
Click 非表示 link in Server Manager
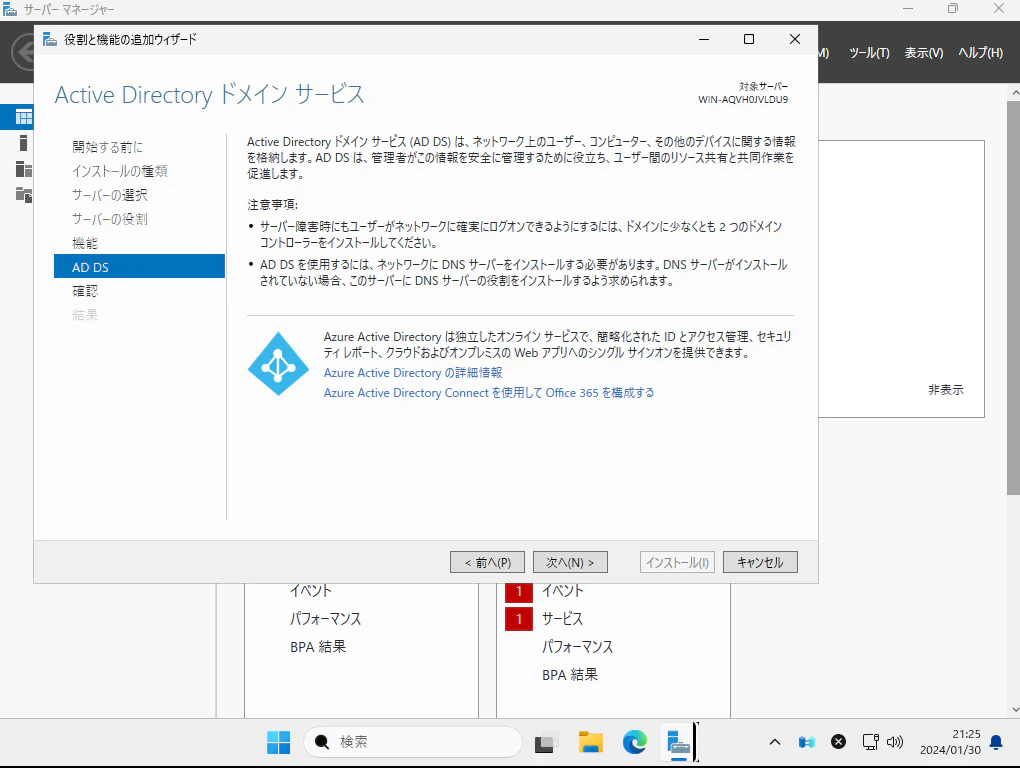point(946,390)
